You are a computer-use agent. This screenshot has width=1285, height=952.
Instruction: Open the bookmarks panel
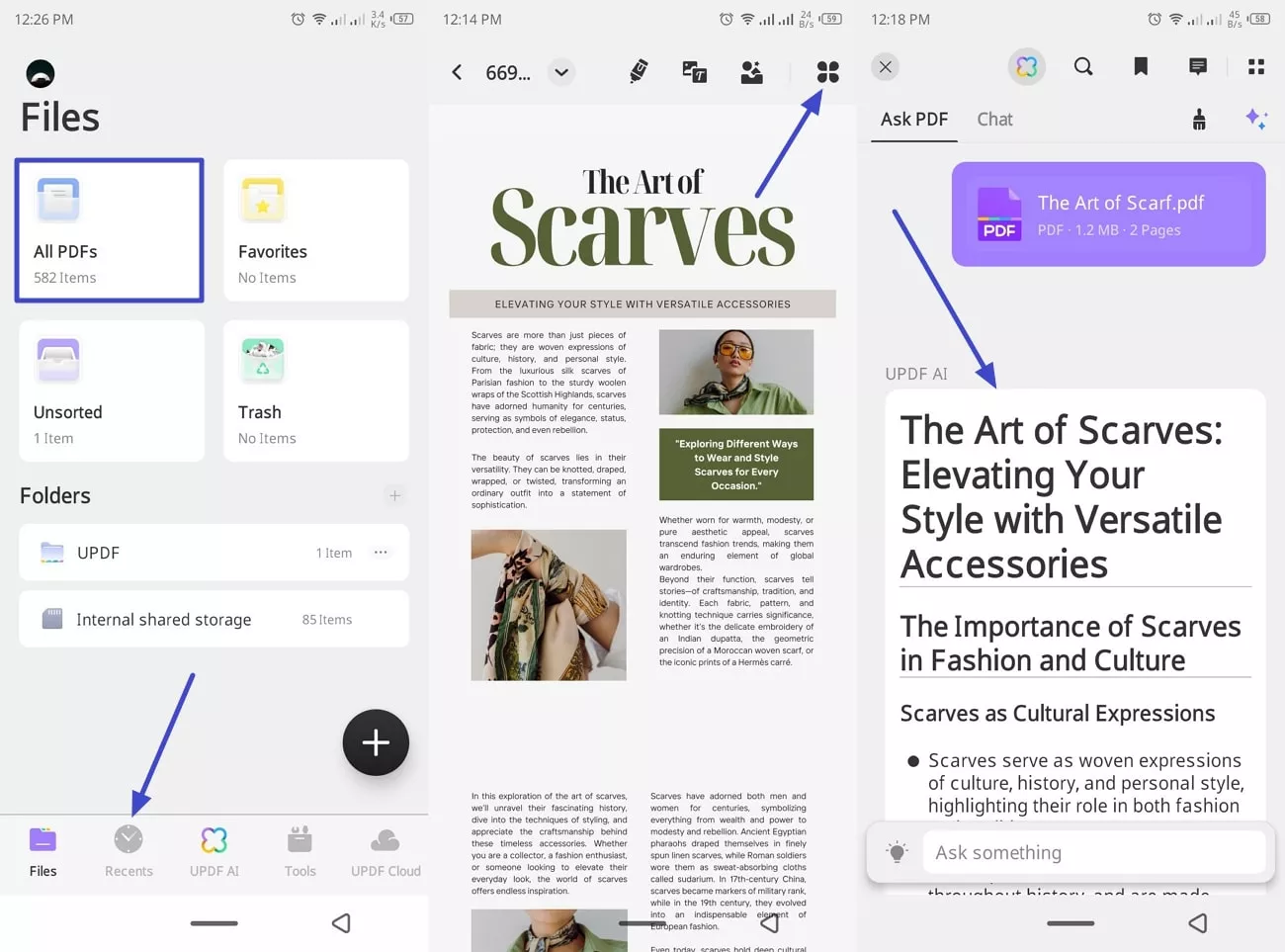[x=1140, y=66]
